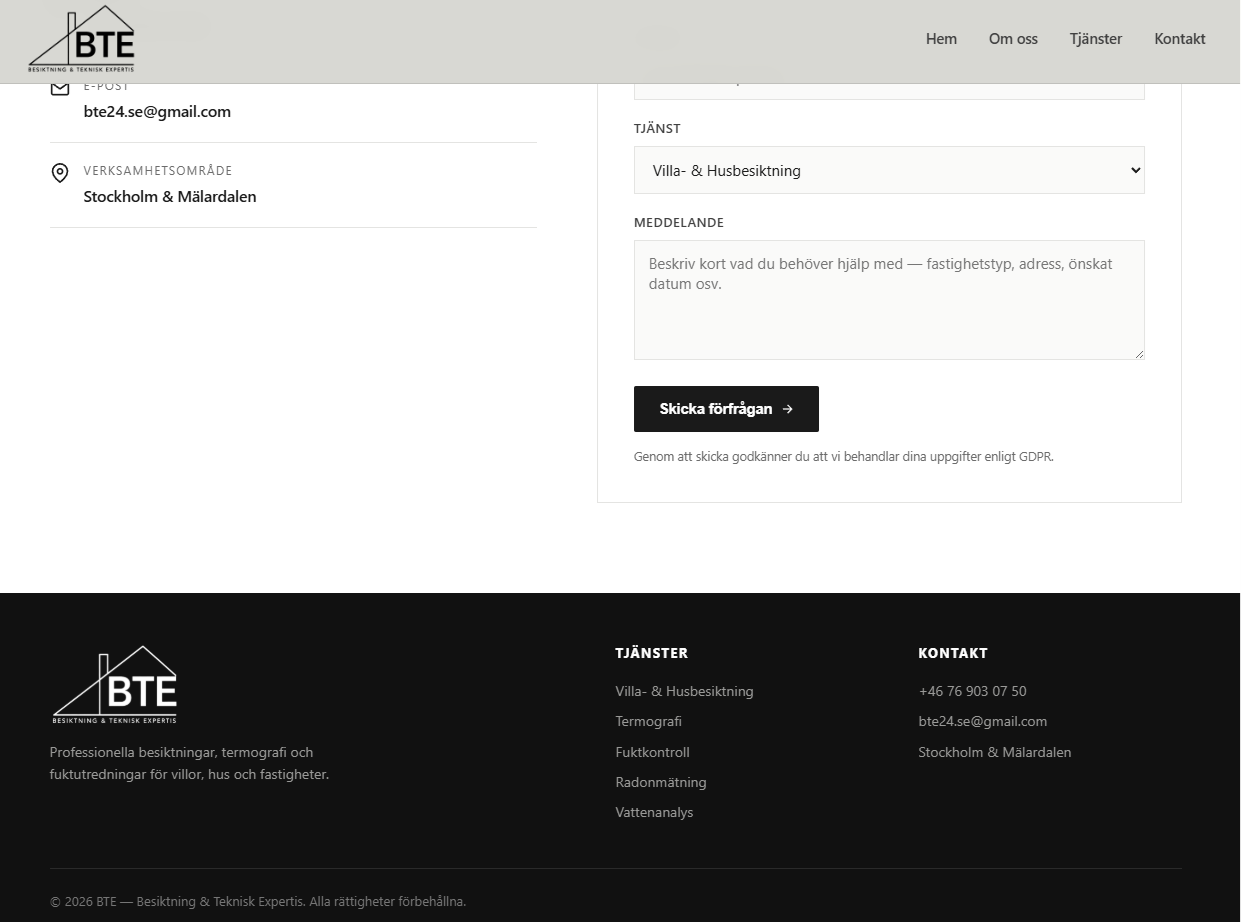
Task: Click the white BTE logo in the footer
Action: click(115, 685)
